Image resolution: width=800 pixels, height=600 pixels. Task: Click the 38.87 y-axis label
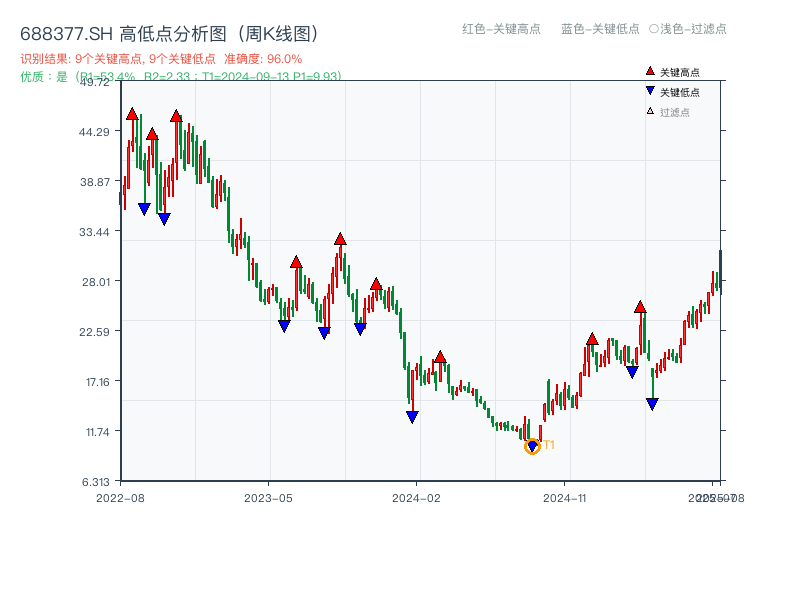coord(94,182)
